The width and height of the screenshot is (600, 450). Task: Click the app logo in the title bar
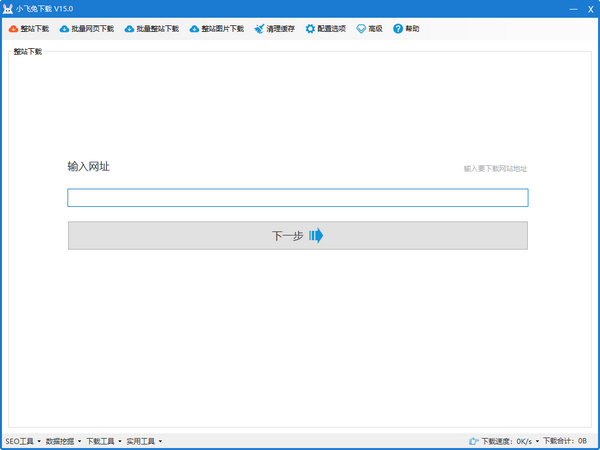[8, 8]
